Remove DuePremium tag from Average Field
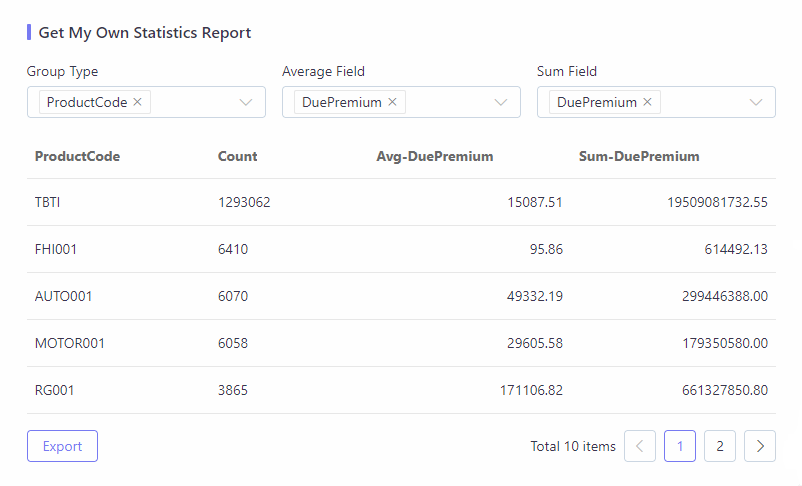The height and width of the screenshot is (486, 802). [392, 102]
